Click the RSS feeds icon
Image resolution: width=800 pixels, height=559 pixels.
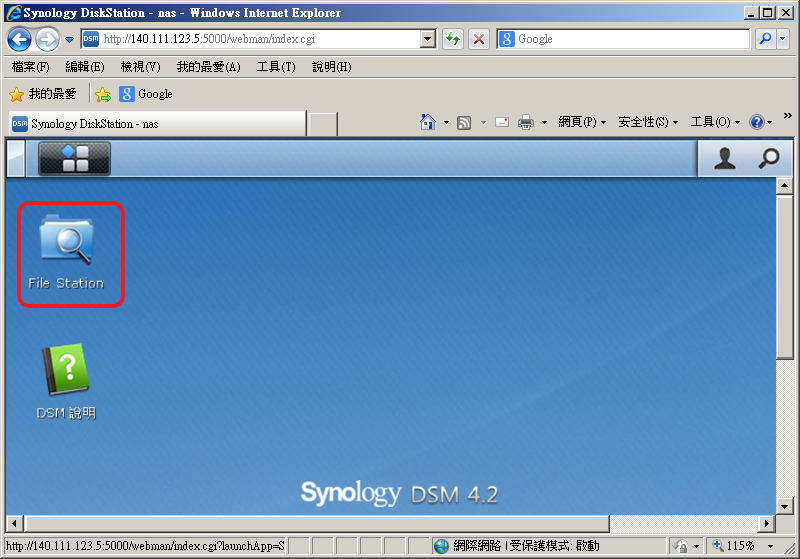464,122
